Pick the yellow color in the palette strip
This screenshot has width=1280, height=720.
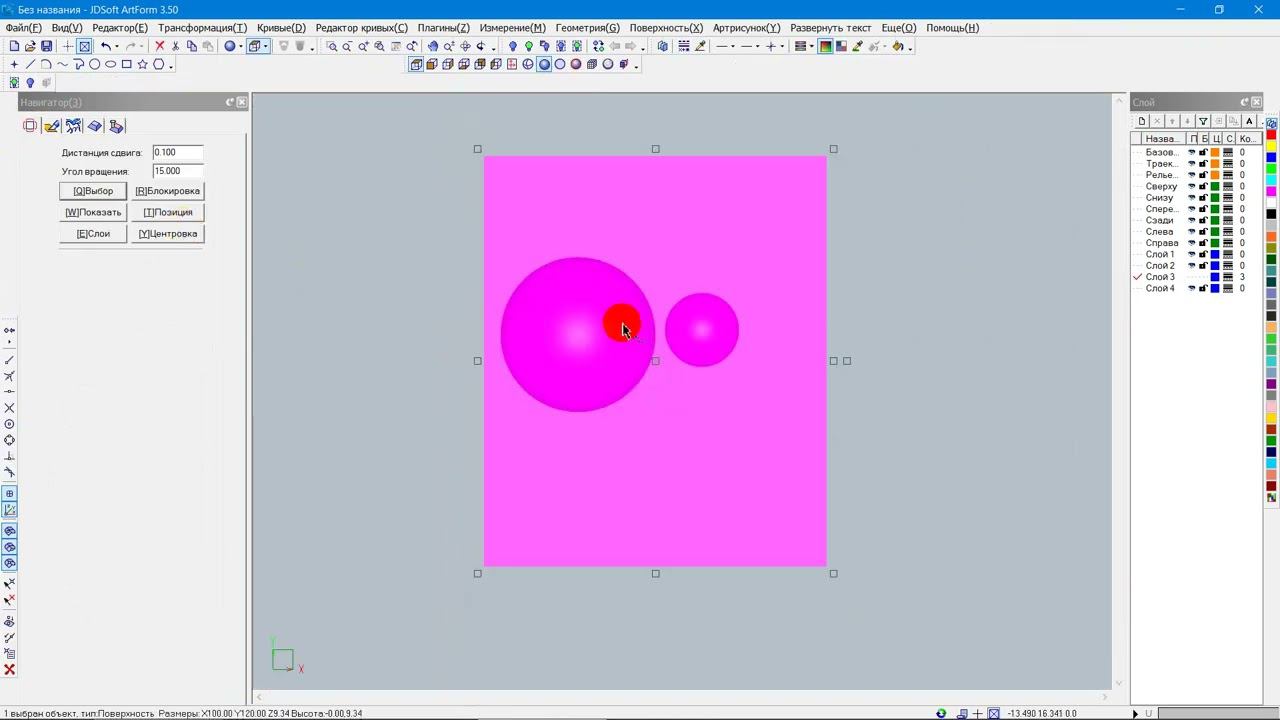[x=1272, y=146]
